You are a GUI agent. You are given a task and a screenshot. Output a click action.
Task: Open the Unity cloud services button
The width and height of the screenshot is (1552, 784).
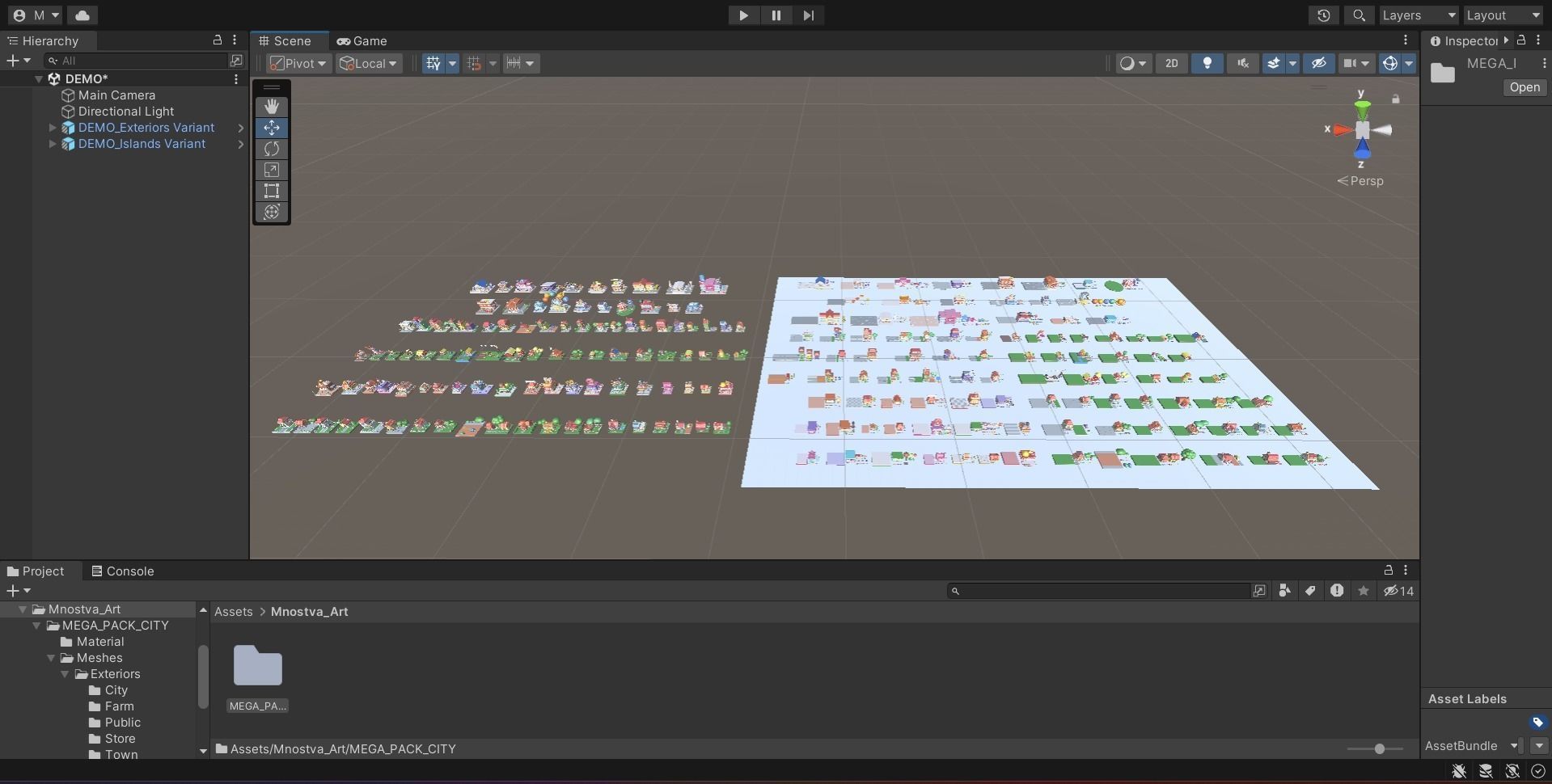pos(82,15)
